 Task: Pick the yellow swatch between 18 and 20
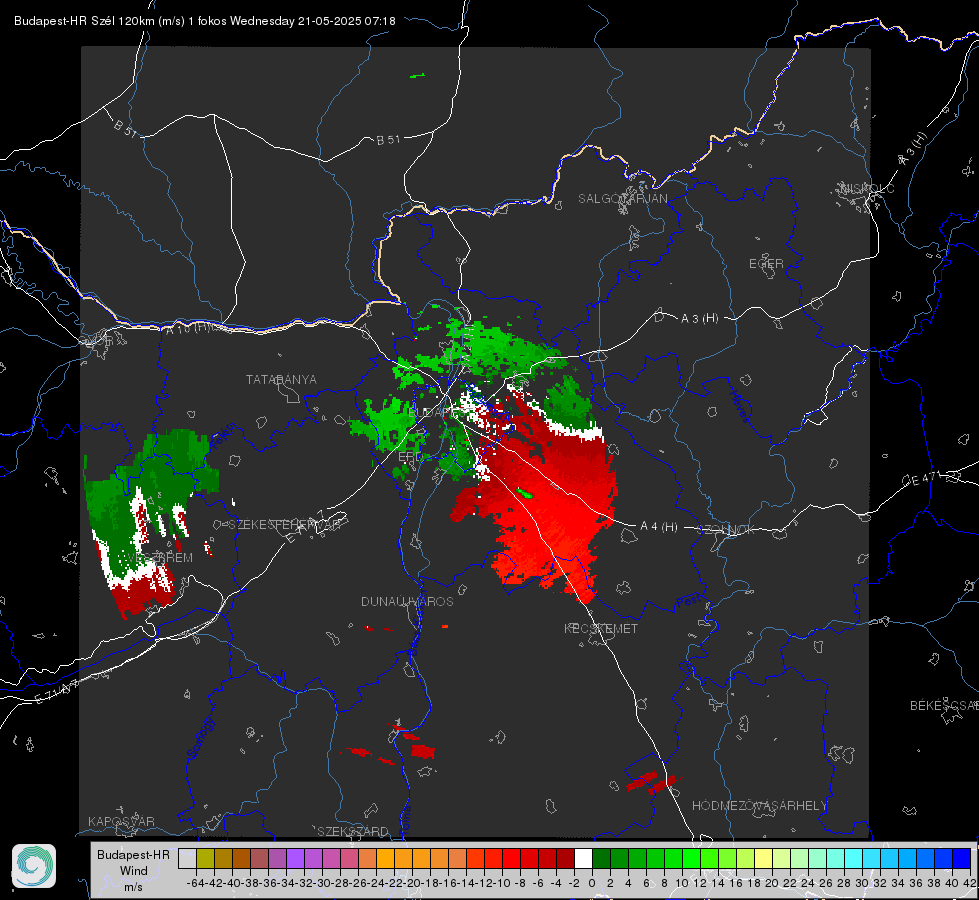click(x=764, y=858)
